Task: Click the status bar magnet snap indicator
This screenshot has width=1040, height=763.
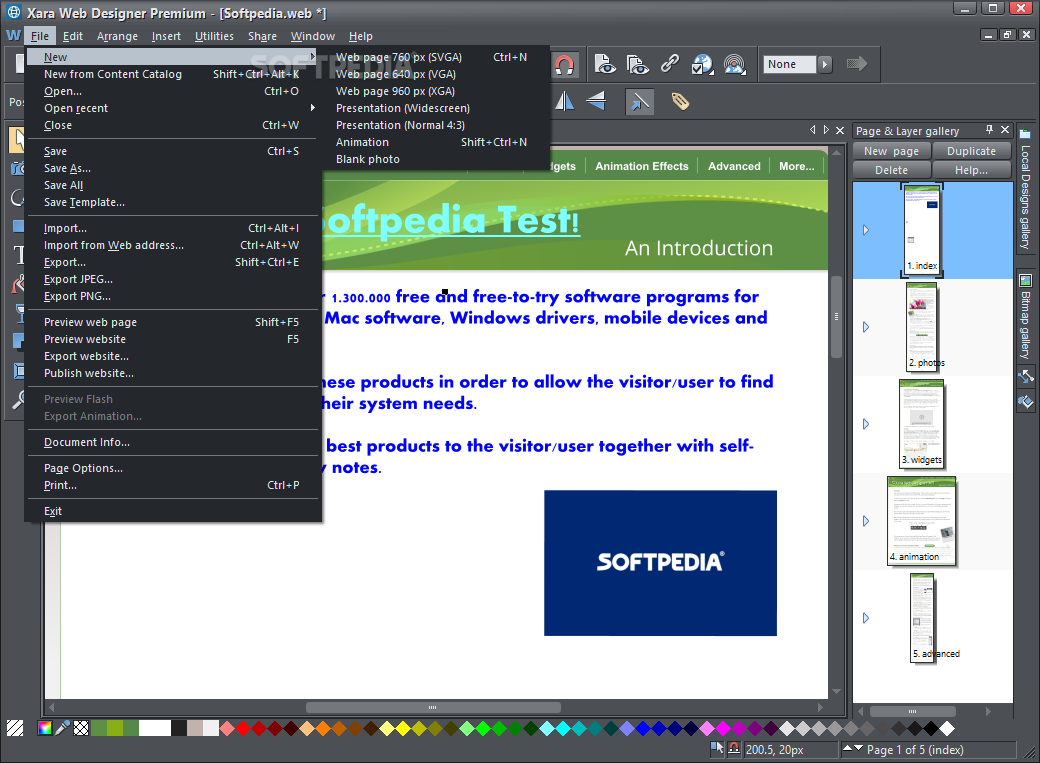Action: pyautogui.click(x=734, y=749)
